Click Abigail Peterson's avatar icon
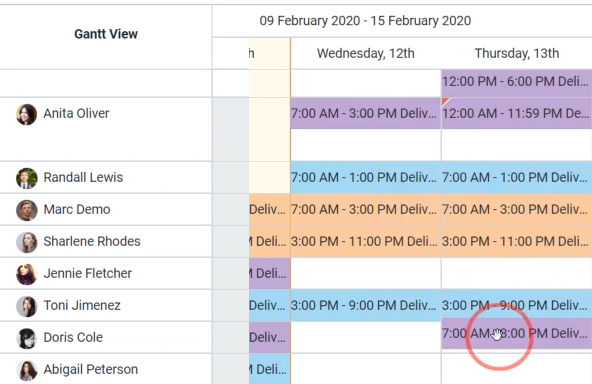The width and height of the screenshot is (592, 384). click(x=26, y=370)
